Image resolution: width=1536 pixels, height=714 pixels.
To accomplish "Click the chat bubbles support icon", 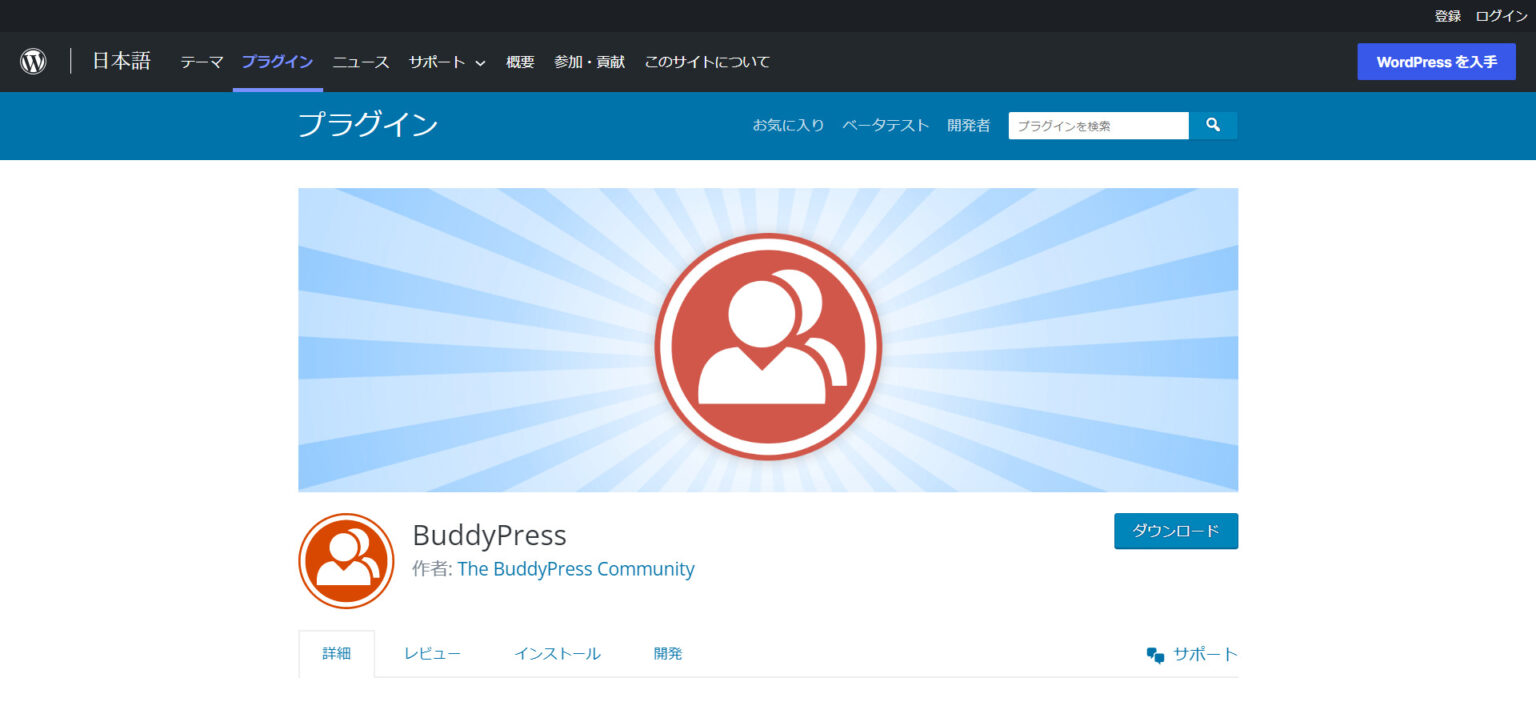I will point(1157,653).
